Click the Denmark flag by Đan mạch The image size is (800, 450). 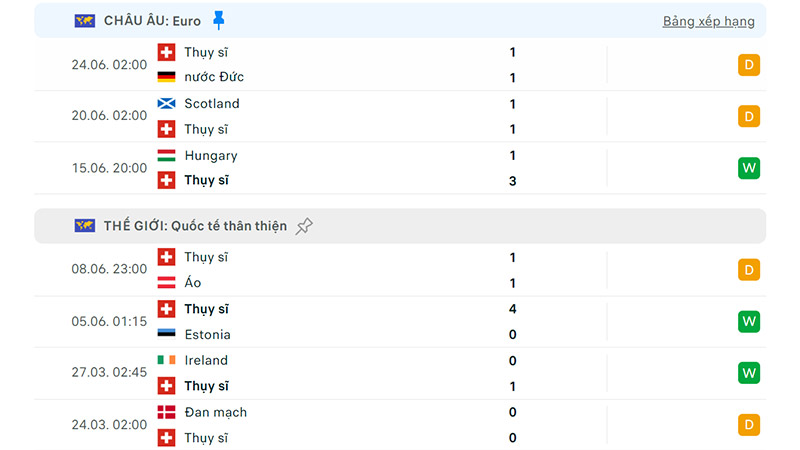tap(166, 412)
